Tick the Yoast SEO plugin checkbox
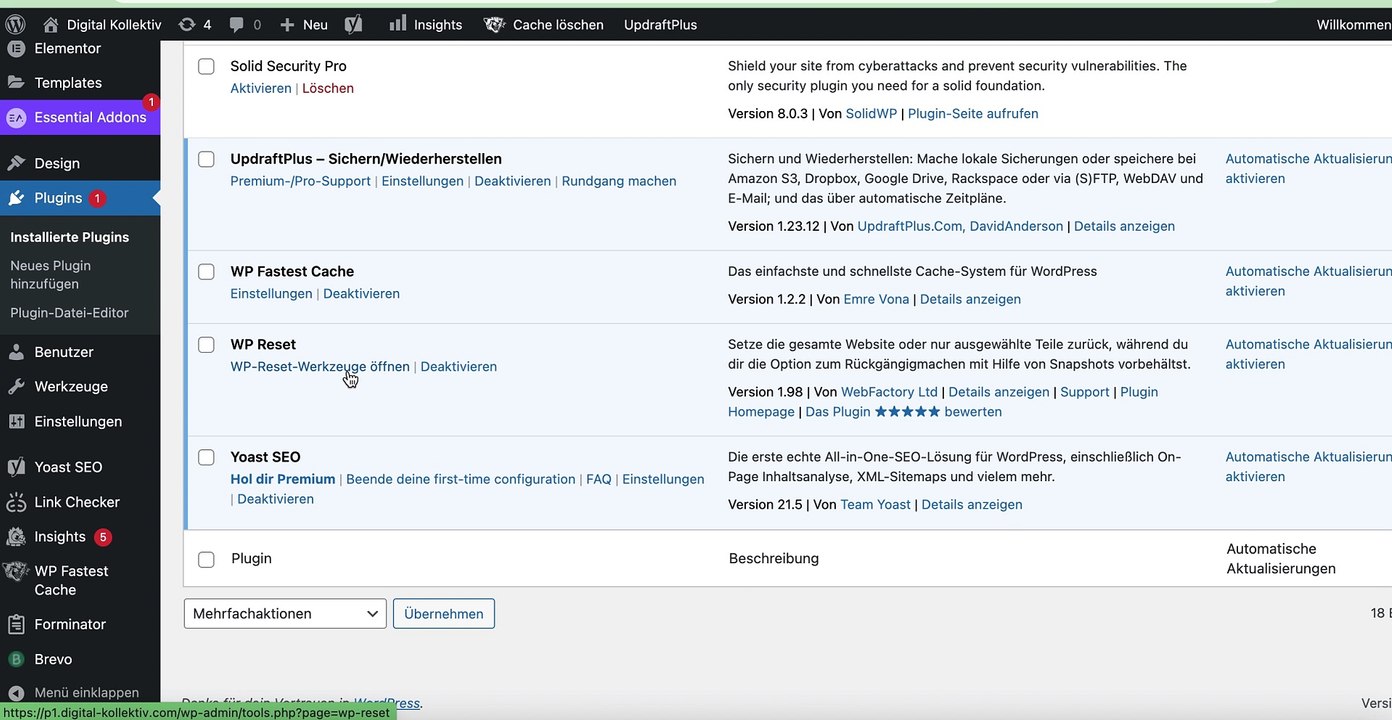This screenshot has height=720, width=1392. click(x=206, y=457)
